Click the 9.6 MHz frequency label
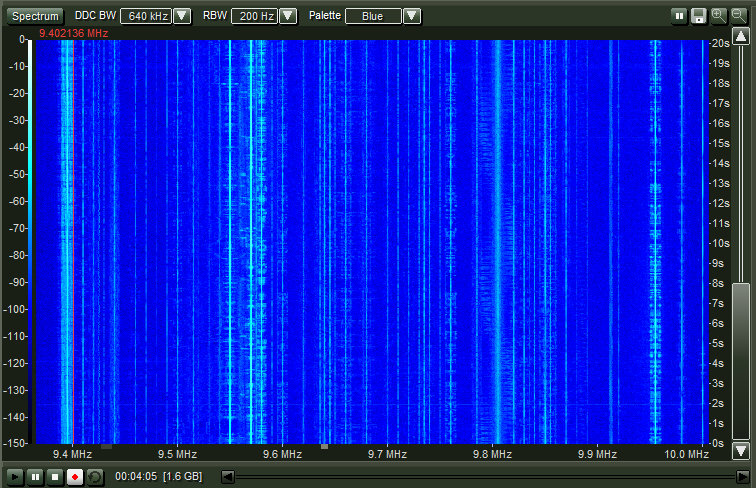 283,454
